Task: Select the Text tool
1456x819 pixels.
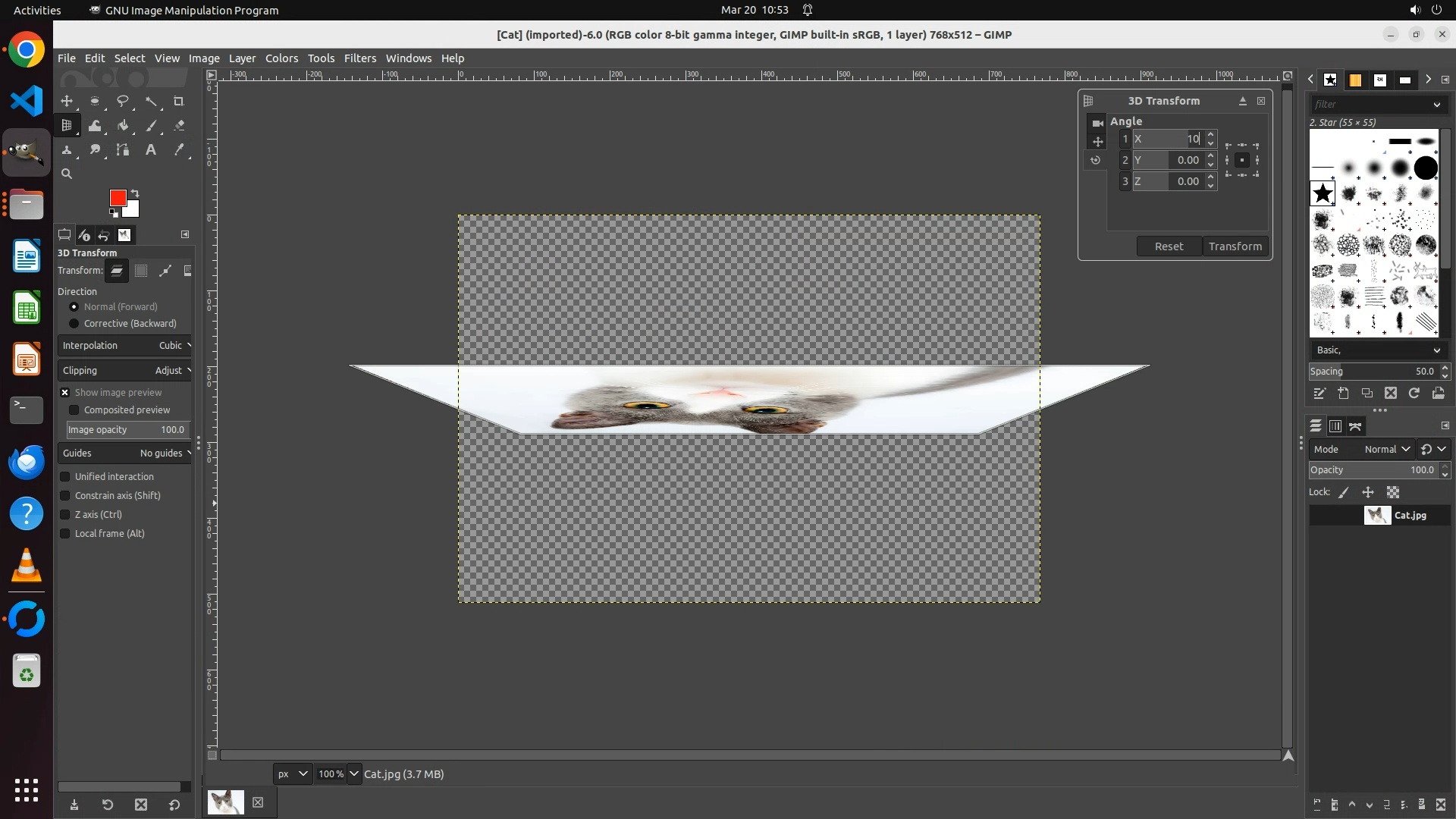Action: point(151,150)
